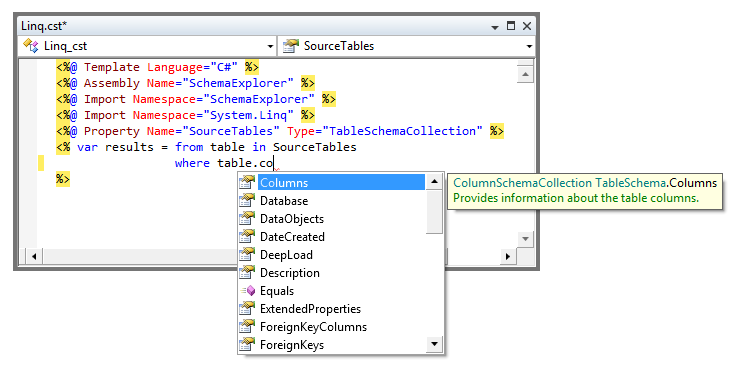This screenshot has width=741, height=375.
Task: Click the Columns tooltip description
Action: coord(576,198)
